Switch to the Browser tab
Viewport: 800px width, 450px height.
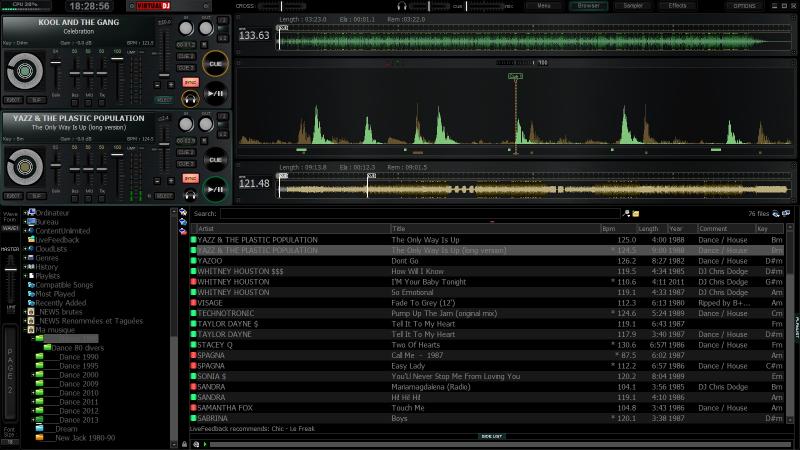(588, 6)
